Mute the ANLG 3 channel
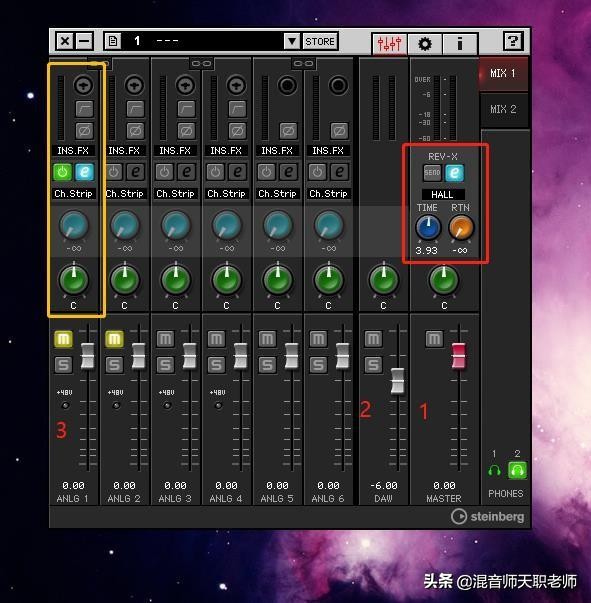 point(166,339)
